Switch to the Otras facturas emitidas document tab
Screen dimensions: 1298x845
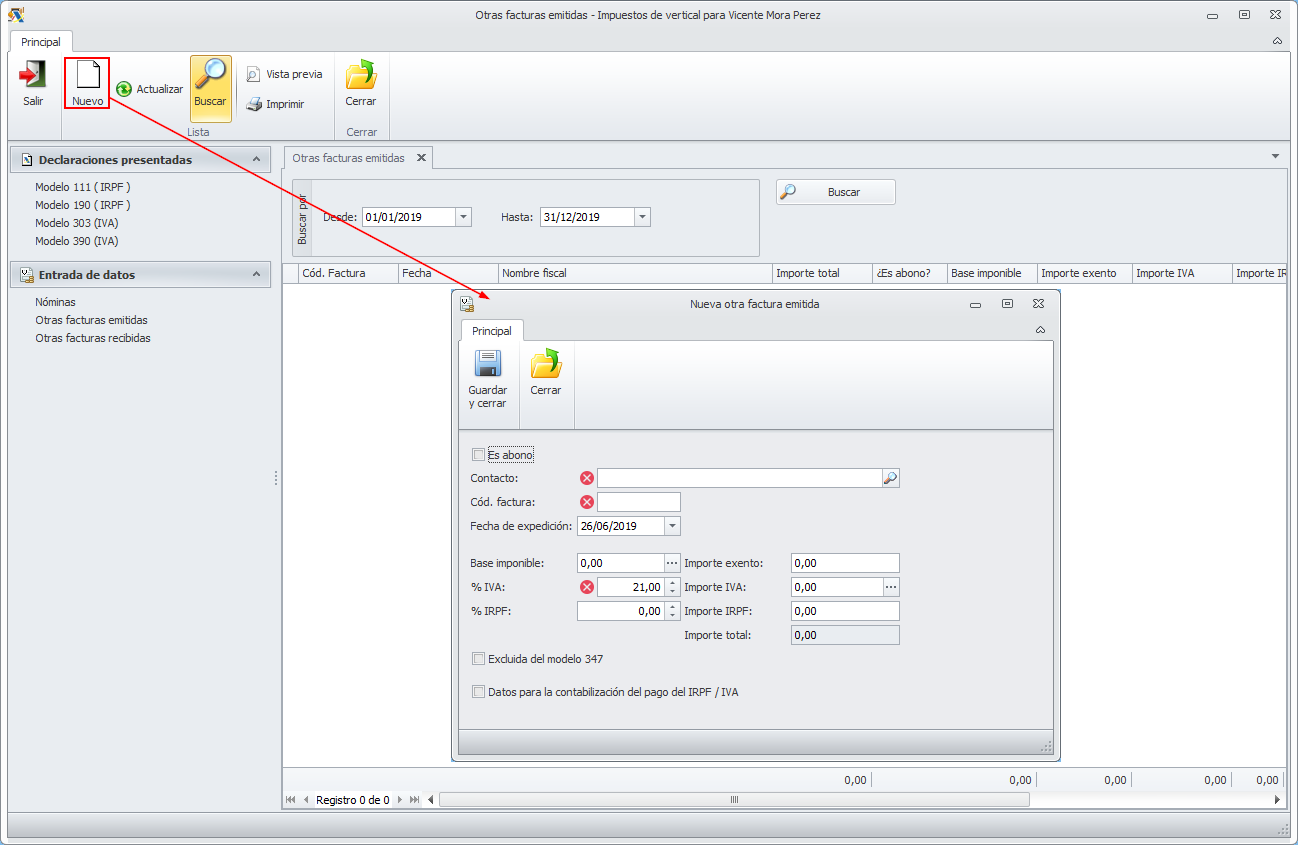tap(348, 158)
